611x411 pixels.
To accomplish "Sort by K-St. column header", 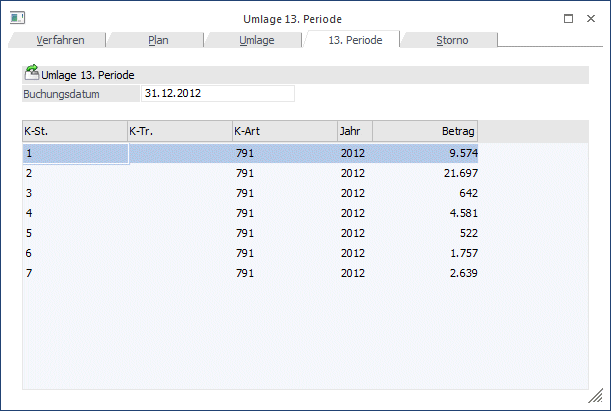I will point(74,131).
